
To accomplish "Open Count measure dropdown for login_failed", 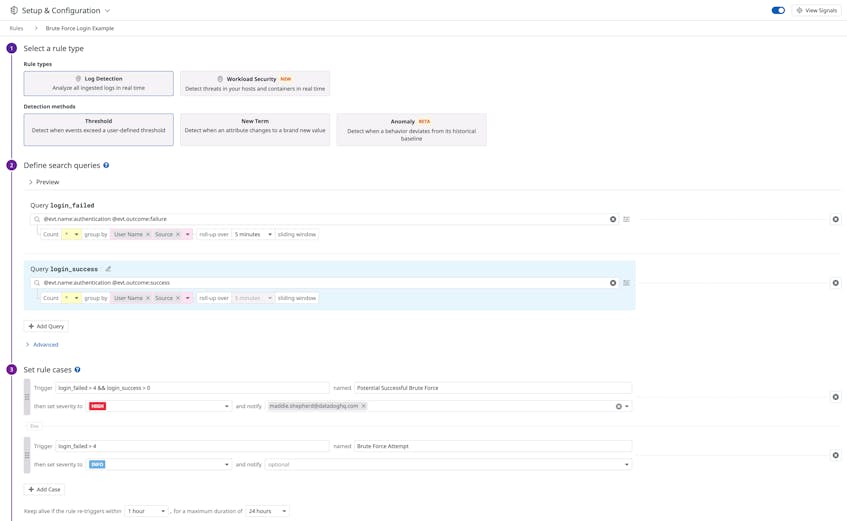I will (71, 234).
